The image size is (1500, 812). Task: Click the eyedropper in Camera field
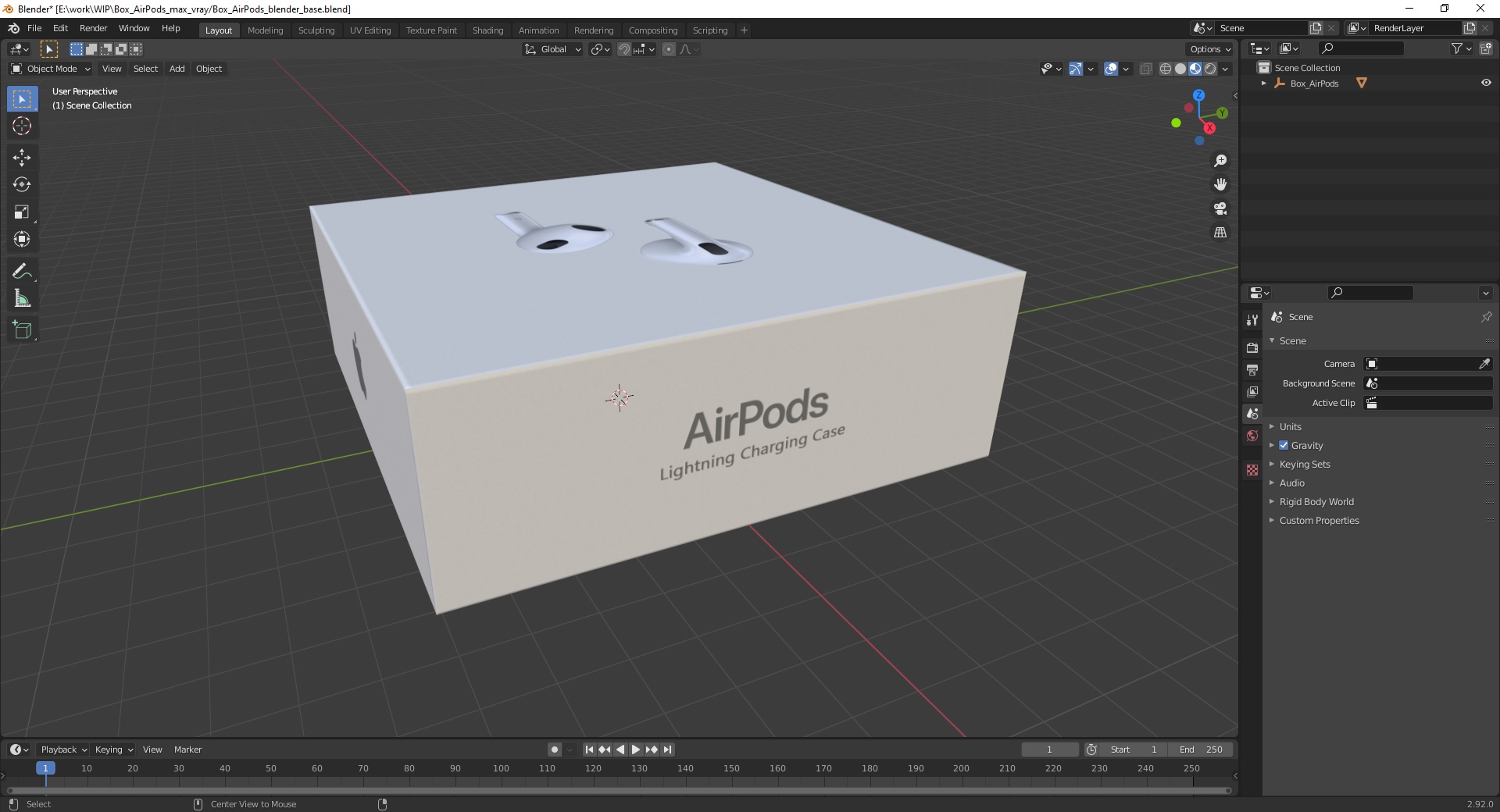[x=1484, y=364]
